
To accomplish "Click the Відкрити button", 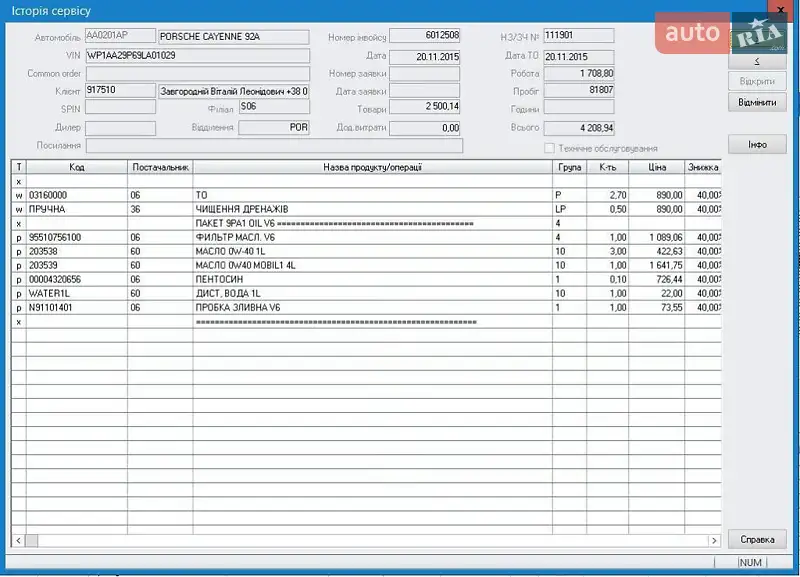I will (x=757, y=81).
